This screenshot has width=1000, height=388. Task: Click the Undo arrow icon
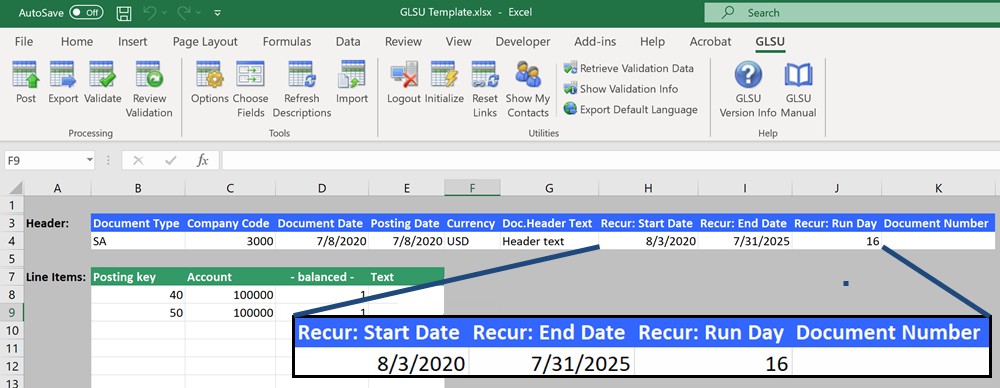point(149,13)
